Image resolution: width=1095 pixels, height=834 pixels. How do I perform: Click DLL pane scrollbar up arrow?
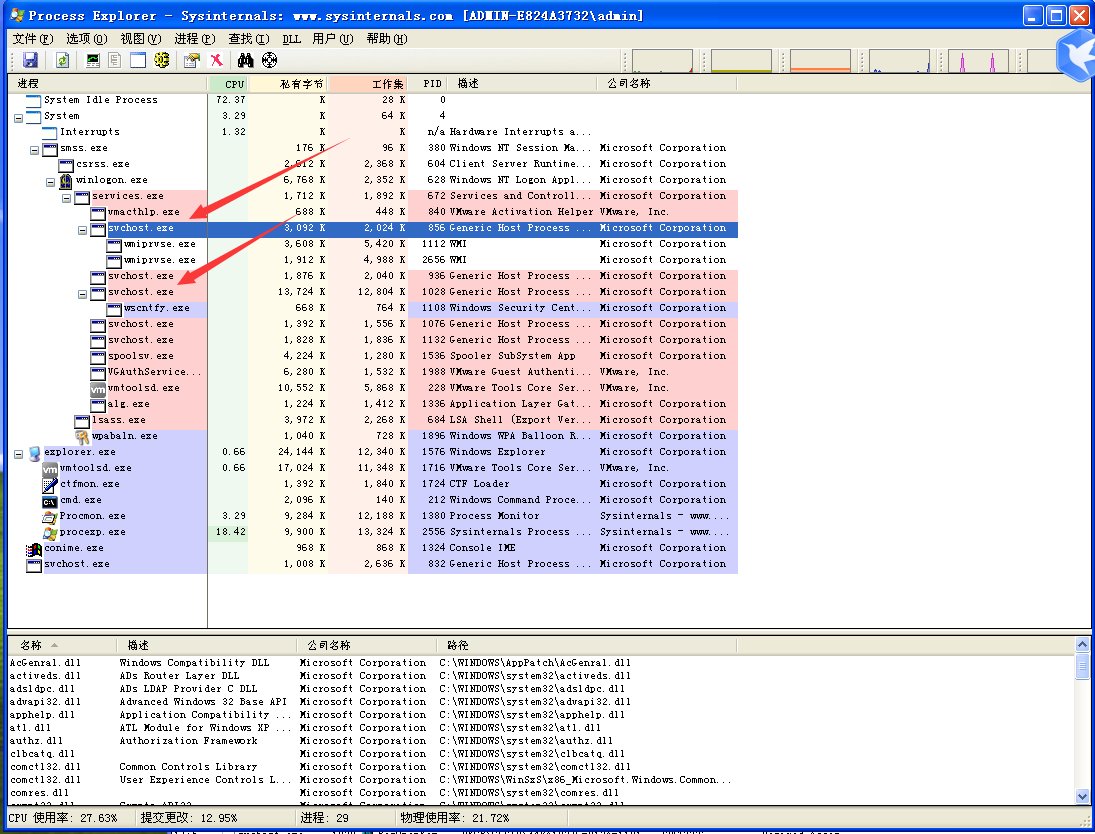1082,645
